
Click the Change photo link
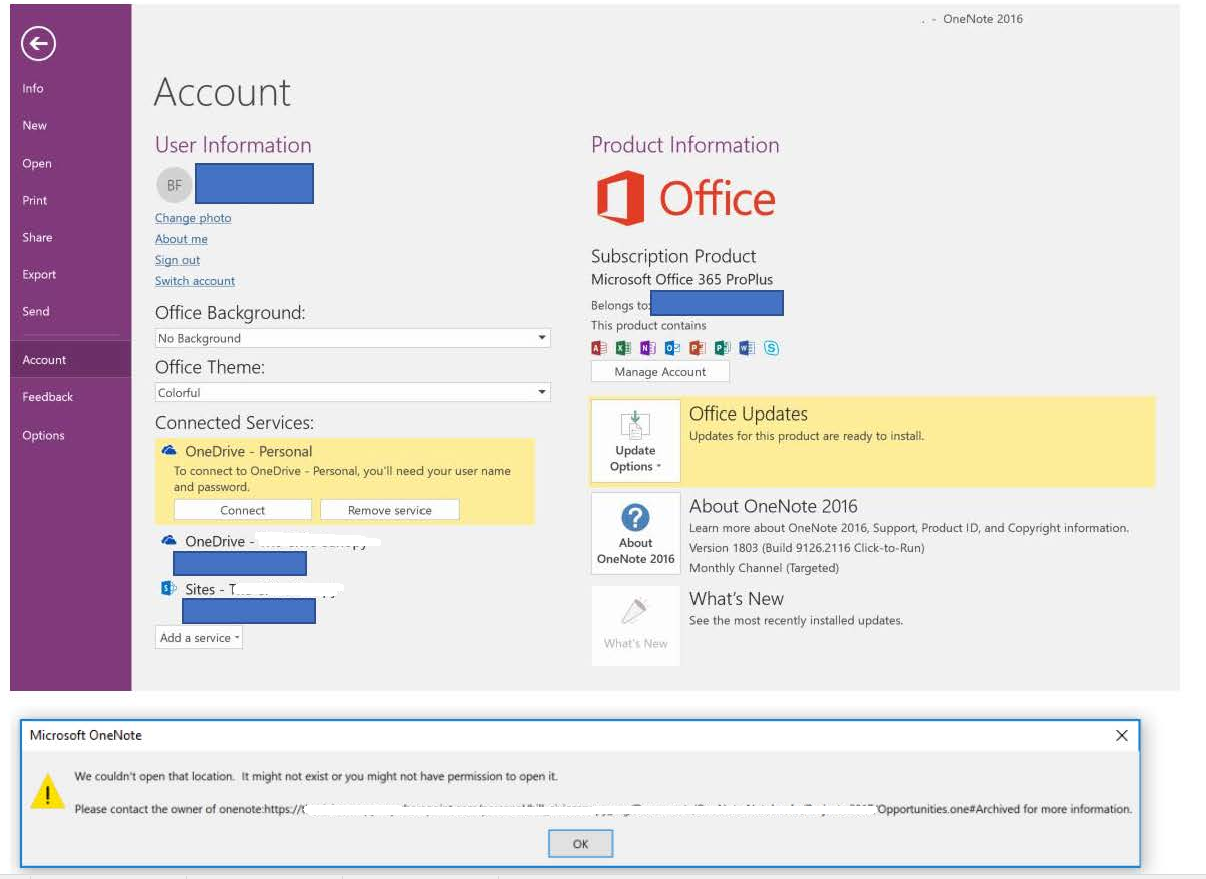coord(193,218)
